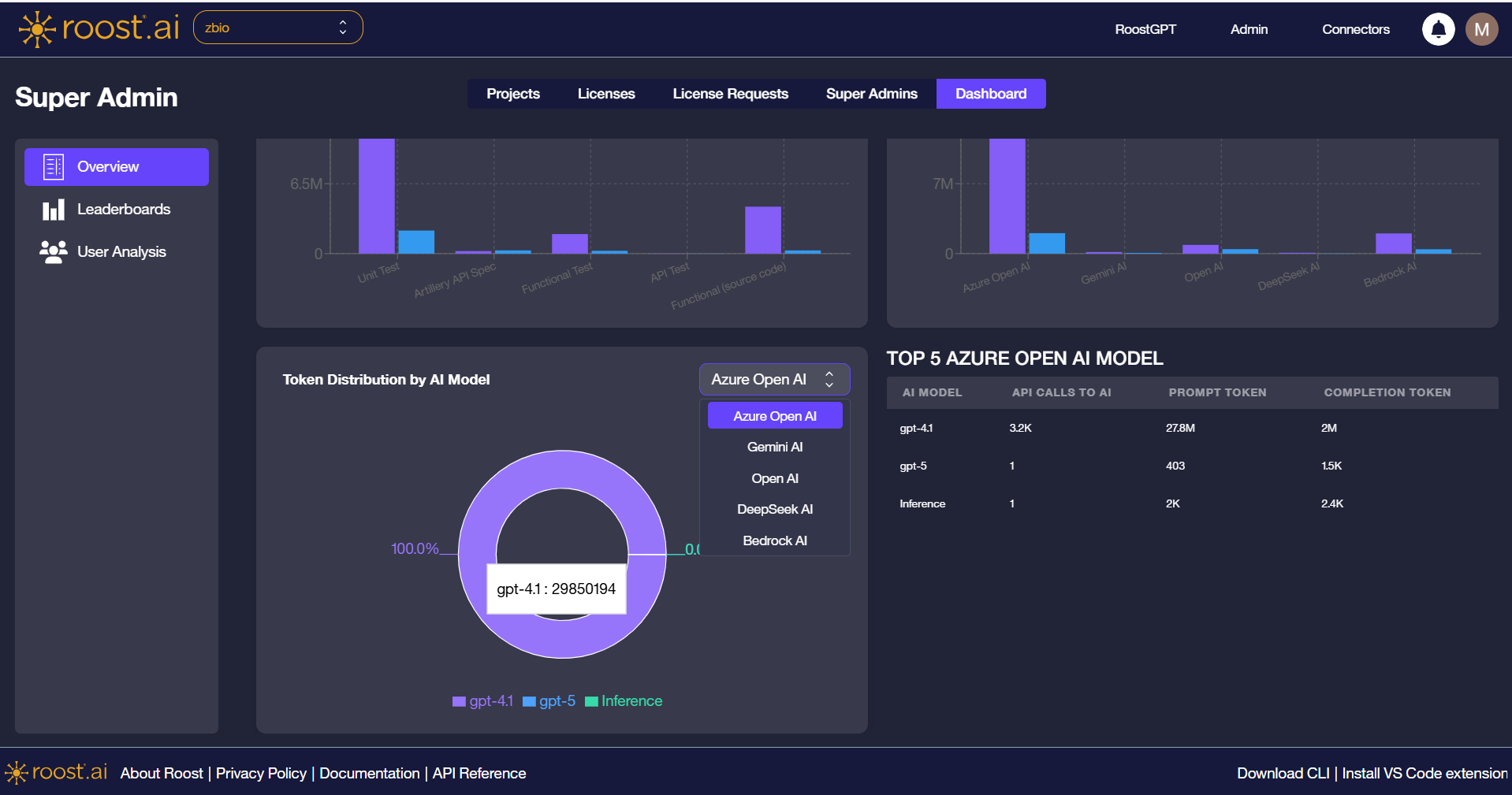Click the Leaderboards bar chart icon
The width and height of the screenshot is (1512, 795).
pos(52,209)
